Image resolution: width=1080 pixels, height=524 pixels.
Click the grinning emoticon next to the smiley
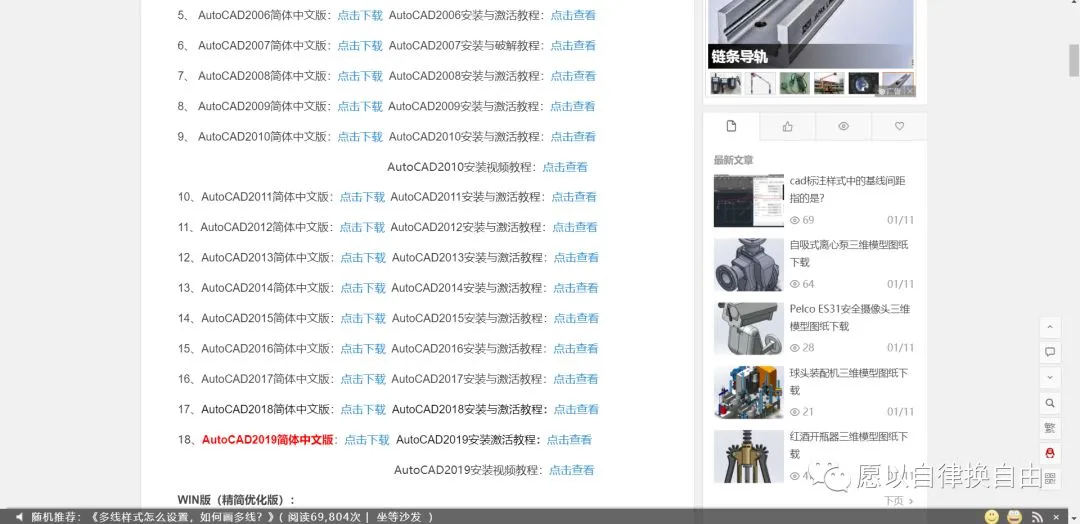point(1014,516)
